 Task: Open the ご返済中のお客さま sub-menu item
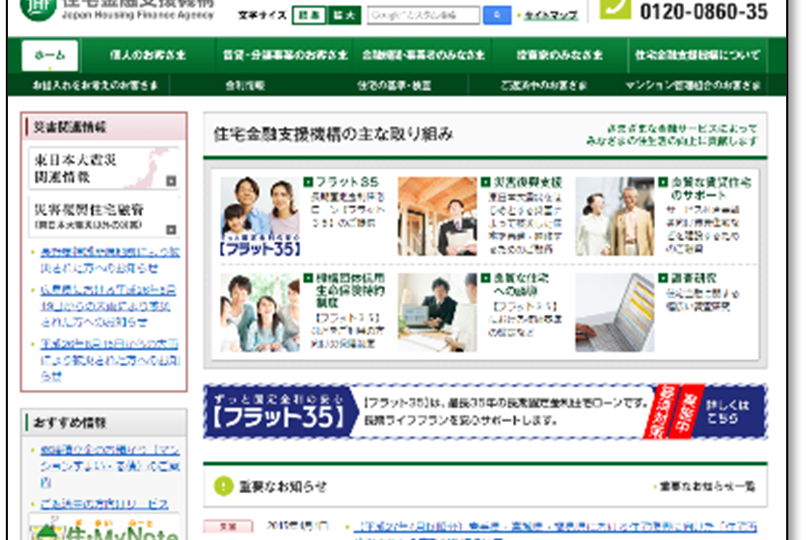543,85
